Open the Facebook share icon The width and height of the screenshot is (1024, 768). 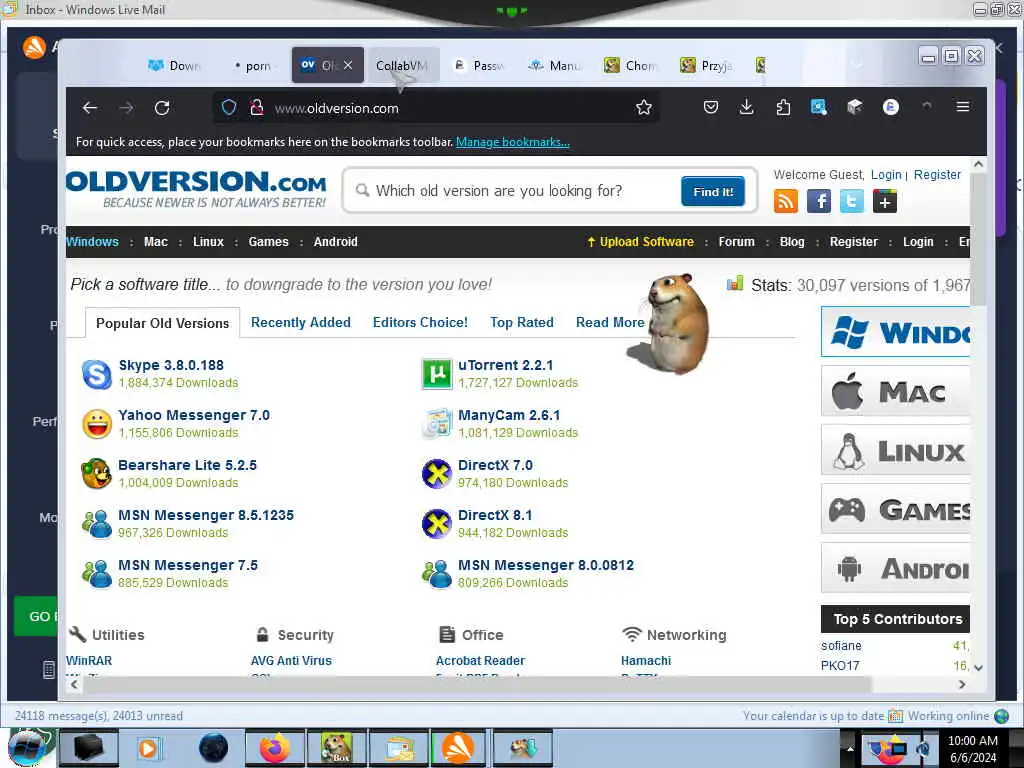pyautogui.click(x=819, y=201)
